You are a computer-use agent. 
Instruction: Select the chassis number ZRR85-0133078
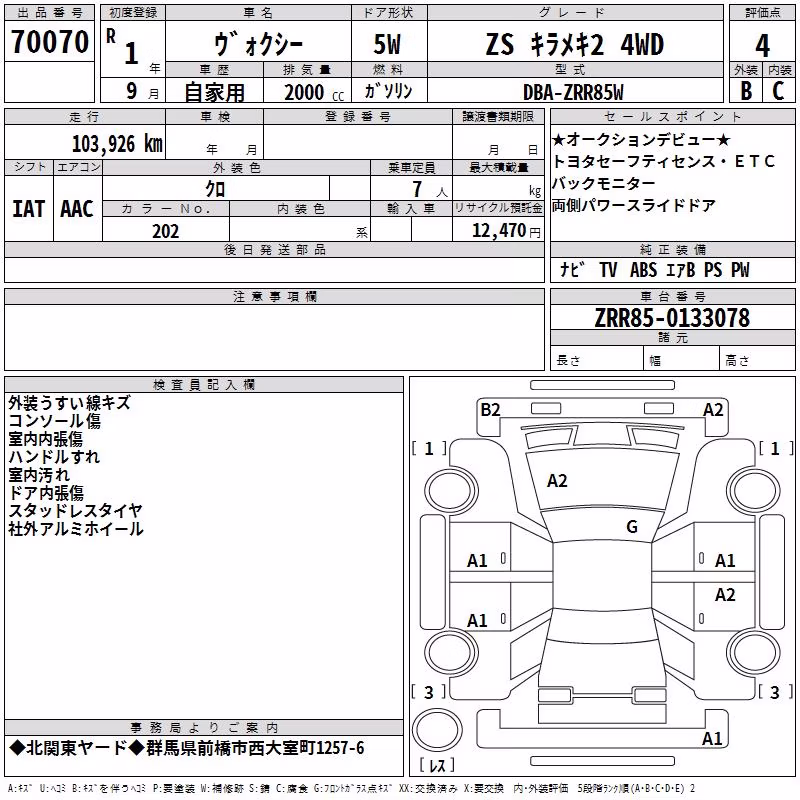[x=672, y=318]
